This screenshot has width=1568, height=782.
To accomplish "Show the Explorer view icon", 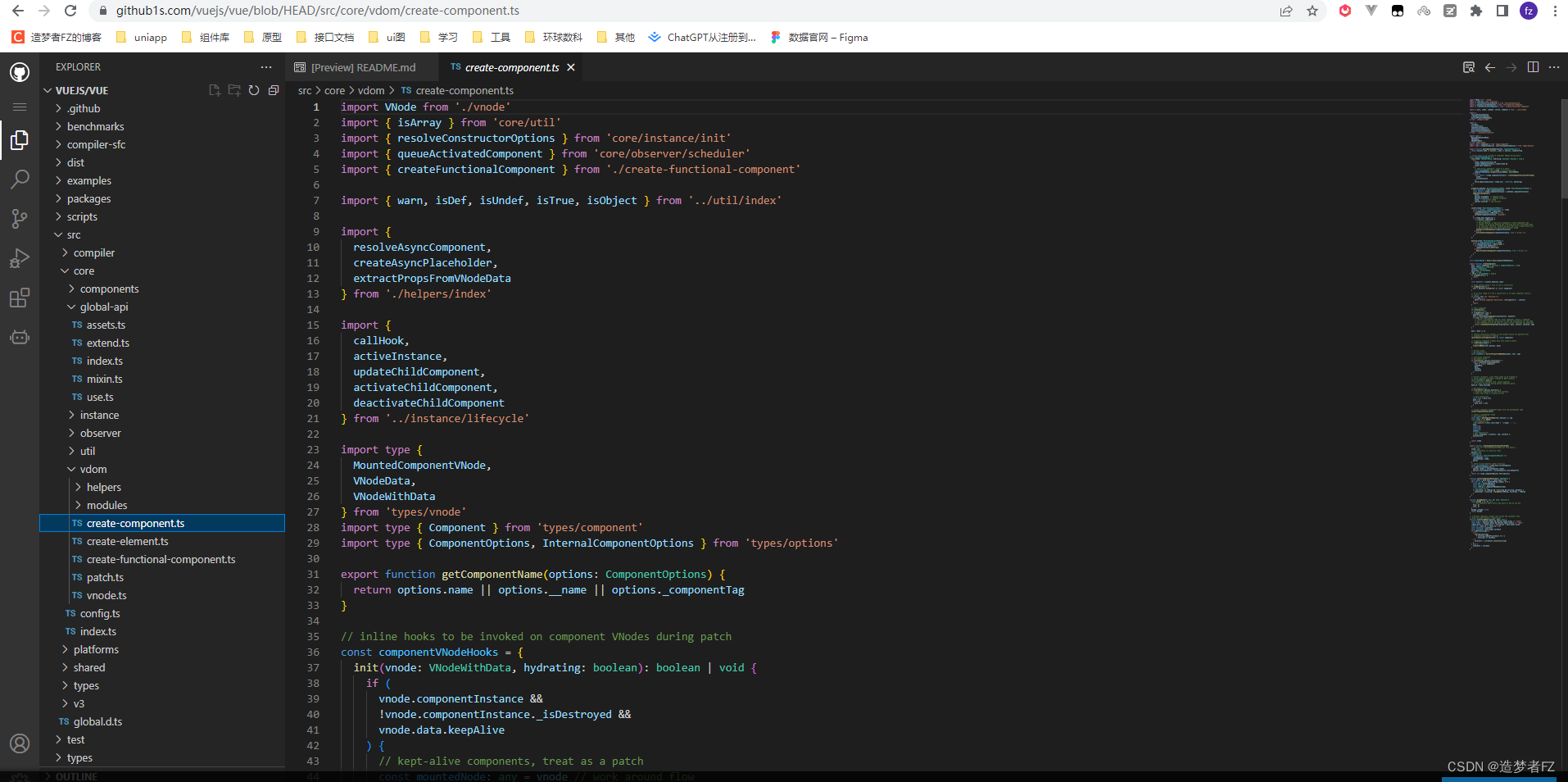I will pos(20,141).
